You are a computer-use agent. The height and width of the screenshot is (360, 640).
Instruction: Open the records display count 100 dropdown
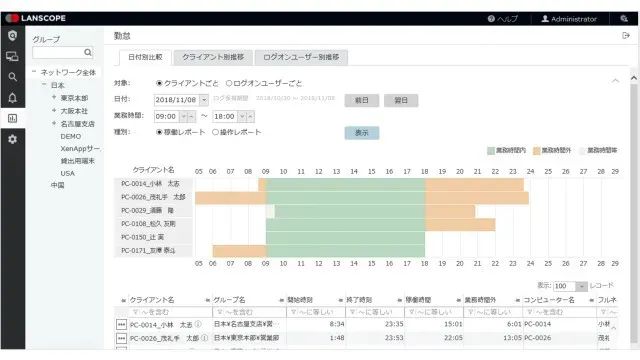[x=582, y=287]
